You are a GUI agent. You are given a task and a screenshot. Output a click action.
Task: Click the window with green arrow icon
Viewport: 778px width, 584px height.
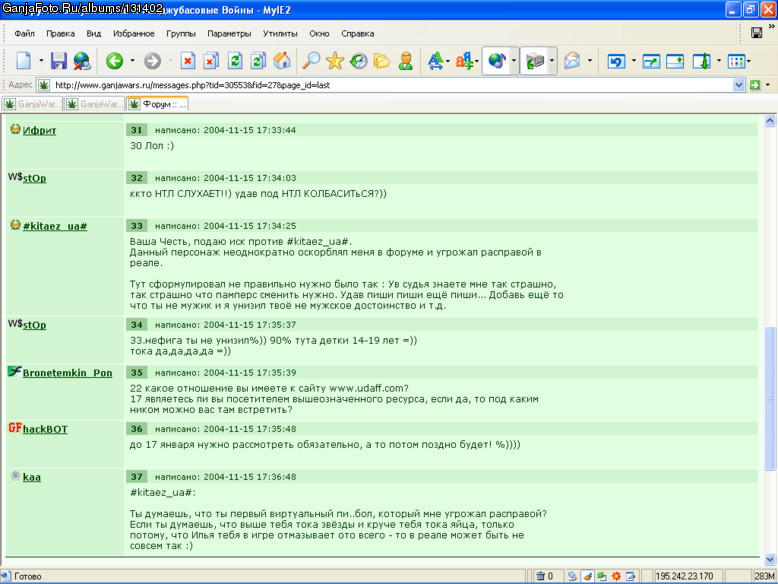[651, 61]
